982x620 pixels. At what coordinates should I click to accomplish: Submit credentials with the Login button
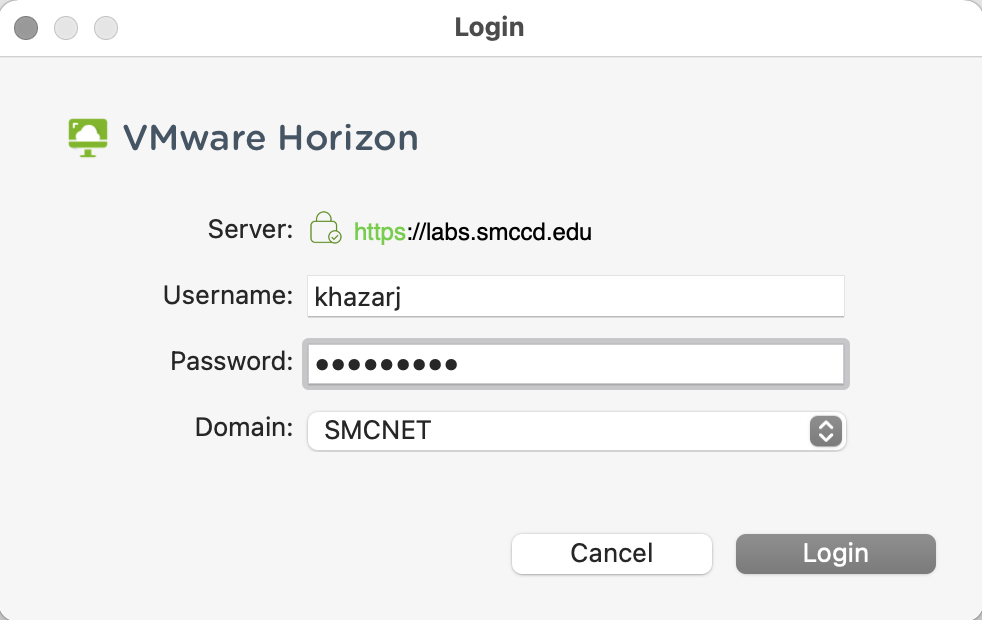[835, 554]
